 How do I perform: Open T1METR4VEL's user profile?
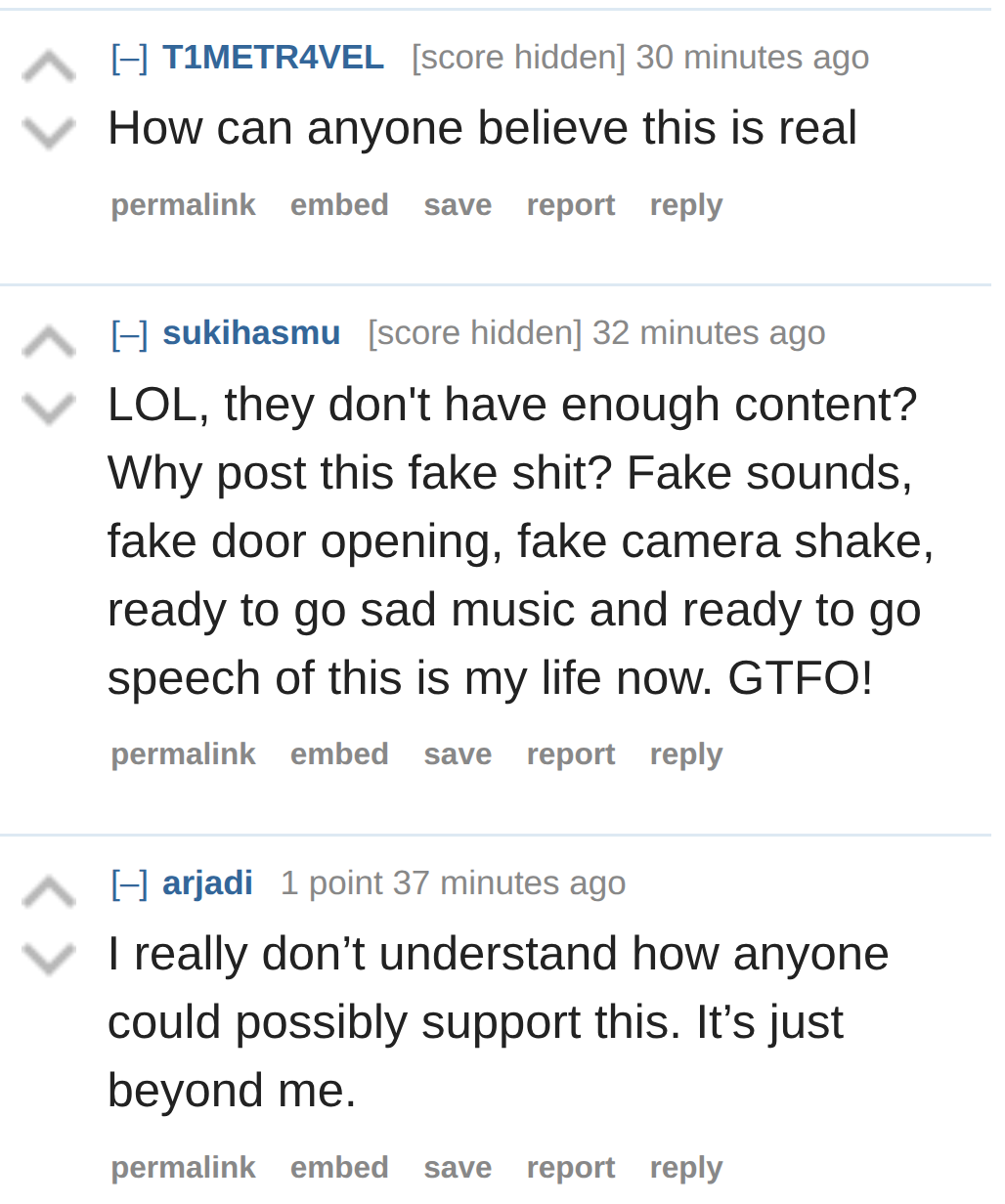pos(273,58)
